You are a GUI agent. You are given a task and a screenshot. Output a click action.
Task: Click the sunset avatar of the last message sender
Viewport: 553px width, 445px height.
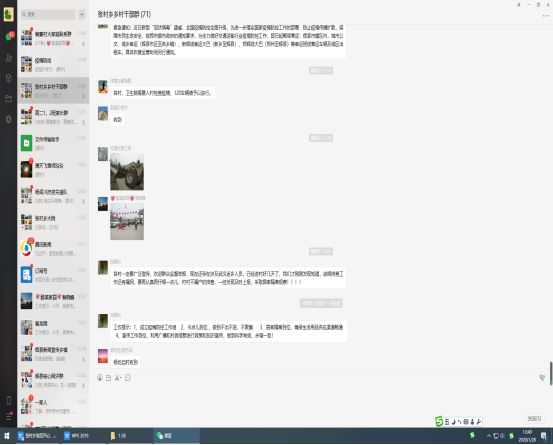[x=103, y=356]
